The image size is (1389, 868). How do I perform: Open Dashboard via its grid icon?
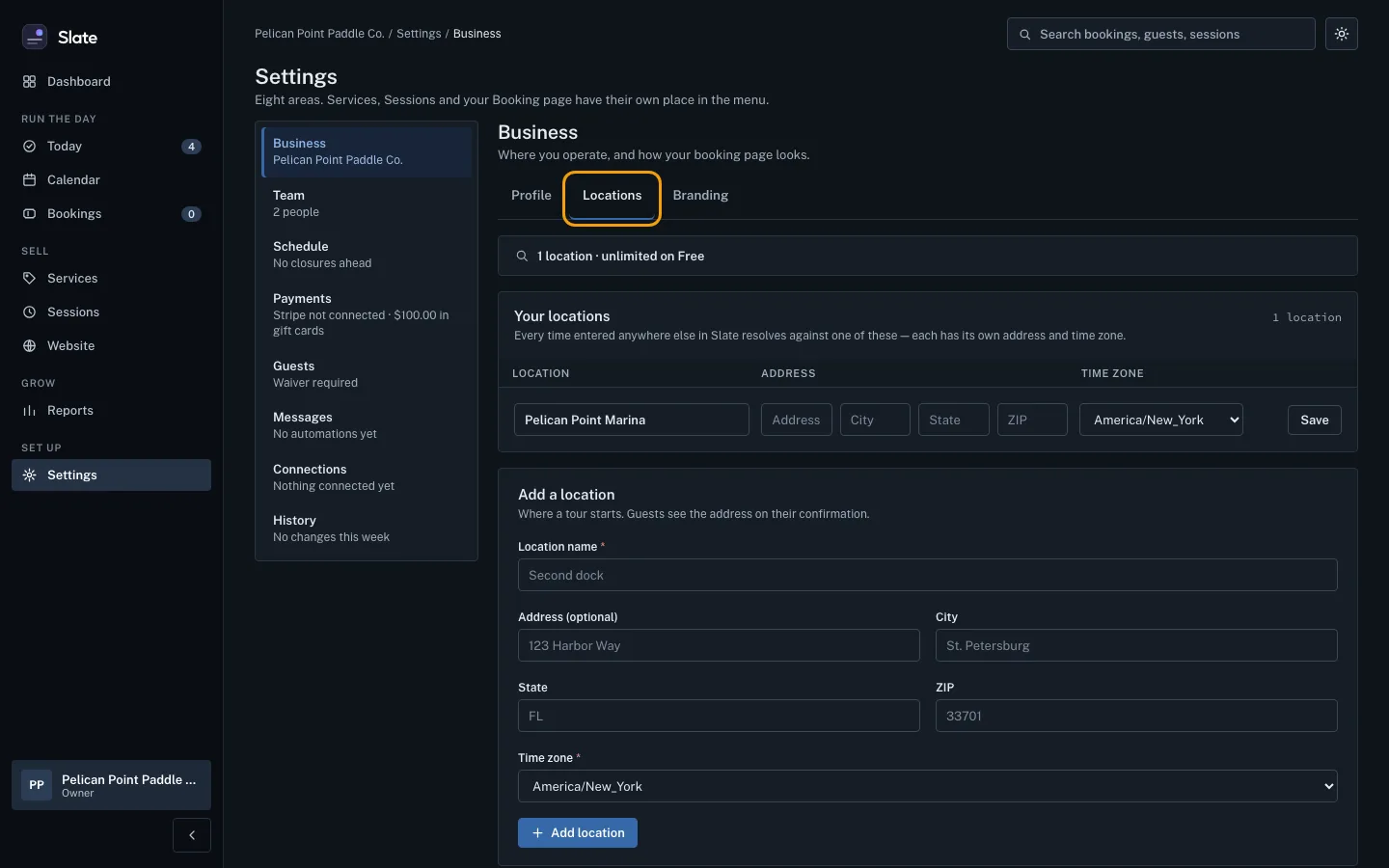pyautogui.click(x=29, y=82)
